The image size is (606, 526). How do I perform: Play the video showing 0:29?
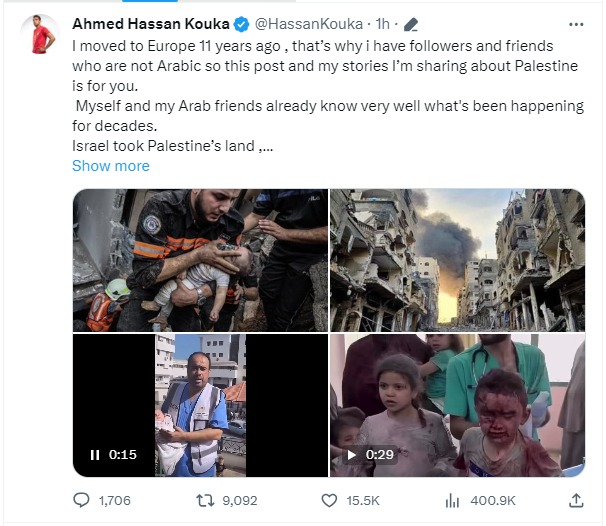pyautogui.click(x=352, y=455)
